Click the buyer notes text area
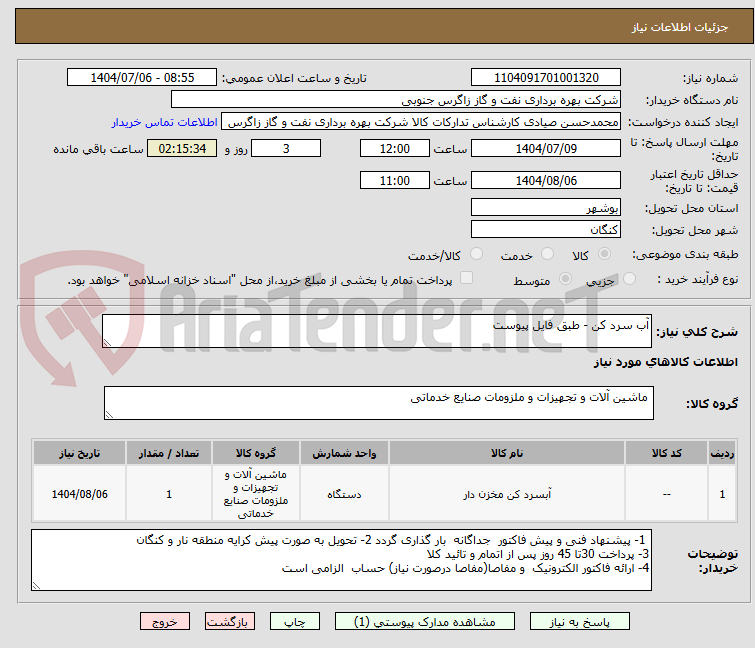 tap(341, 560)
